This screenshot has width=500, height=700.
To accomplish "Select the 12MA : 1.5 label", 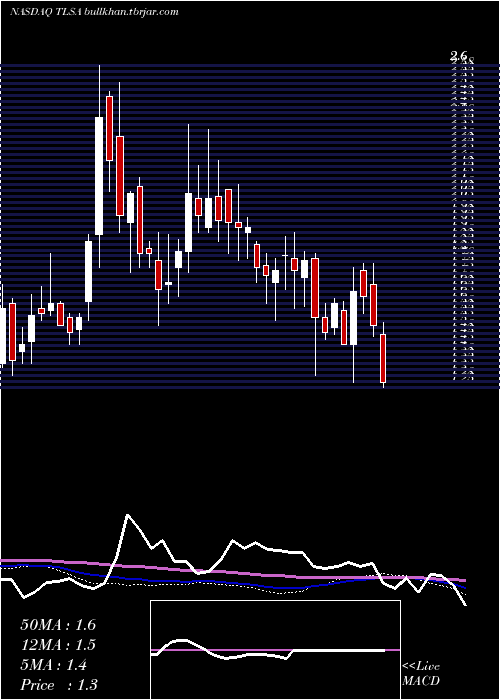I will tap(58, 645).
